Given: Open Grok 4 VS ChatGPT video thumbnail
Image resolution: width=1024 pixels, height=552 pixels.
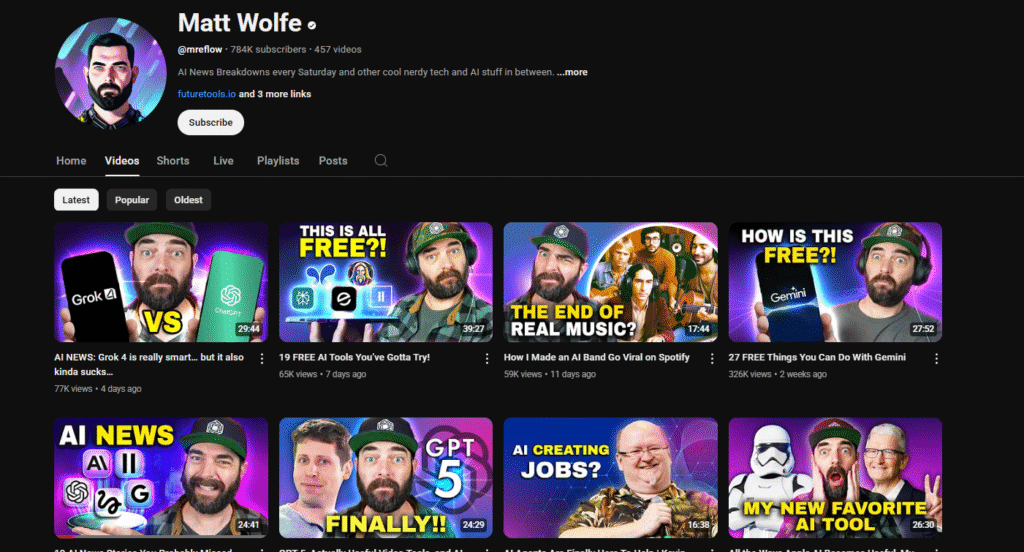Looking at the screenshot, I should tap(161, 282).
